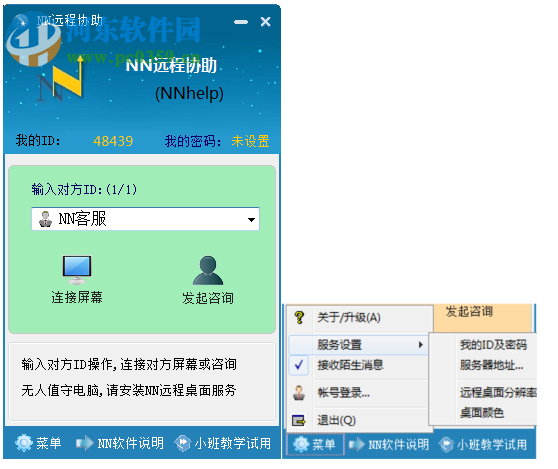Expand the 服务设置 submenu arrow
This screenshot has width=558, height=469.
click(421, 344)
